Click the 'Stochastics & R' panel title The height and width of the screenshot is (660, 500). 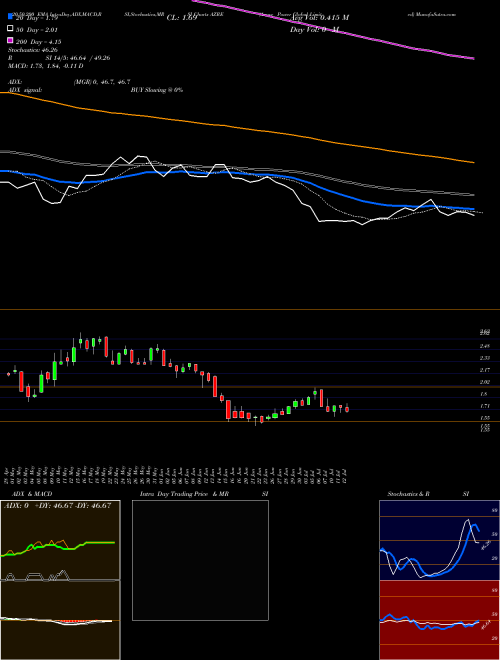408,494
